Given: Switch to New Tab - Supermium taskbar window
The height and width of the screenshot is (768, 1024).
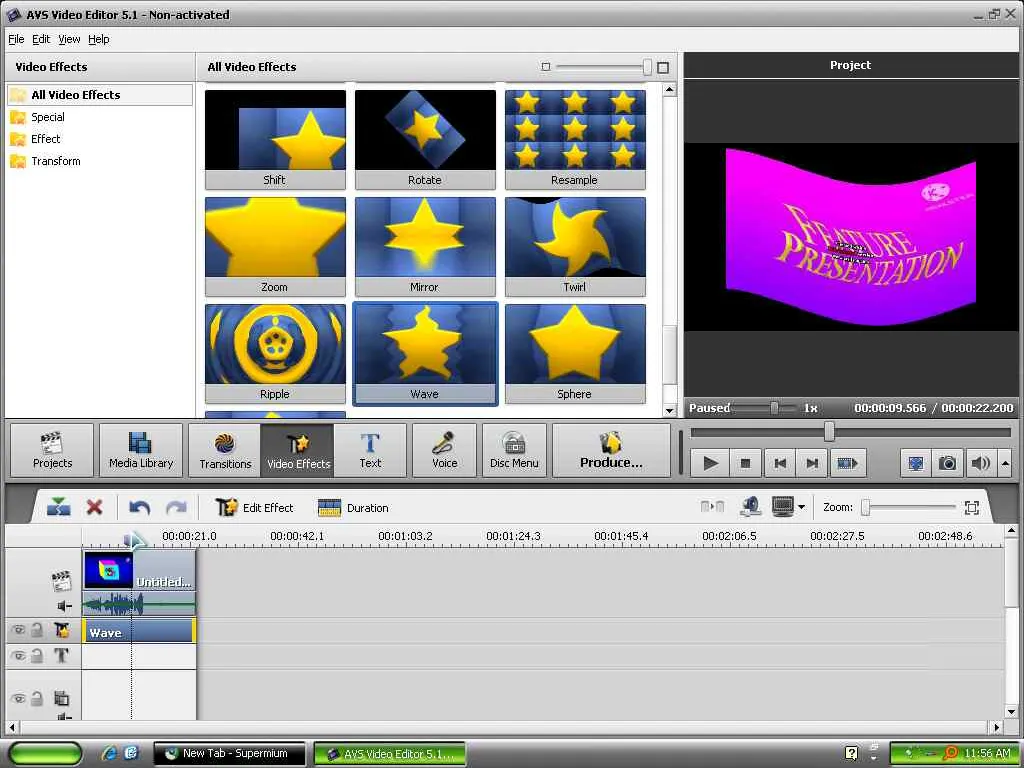Looking at the screenshot, I should click(229, 754).
